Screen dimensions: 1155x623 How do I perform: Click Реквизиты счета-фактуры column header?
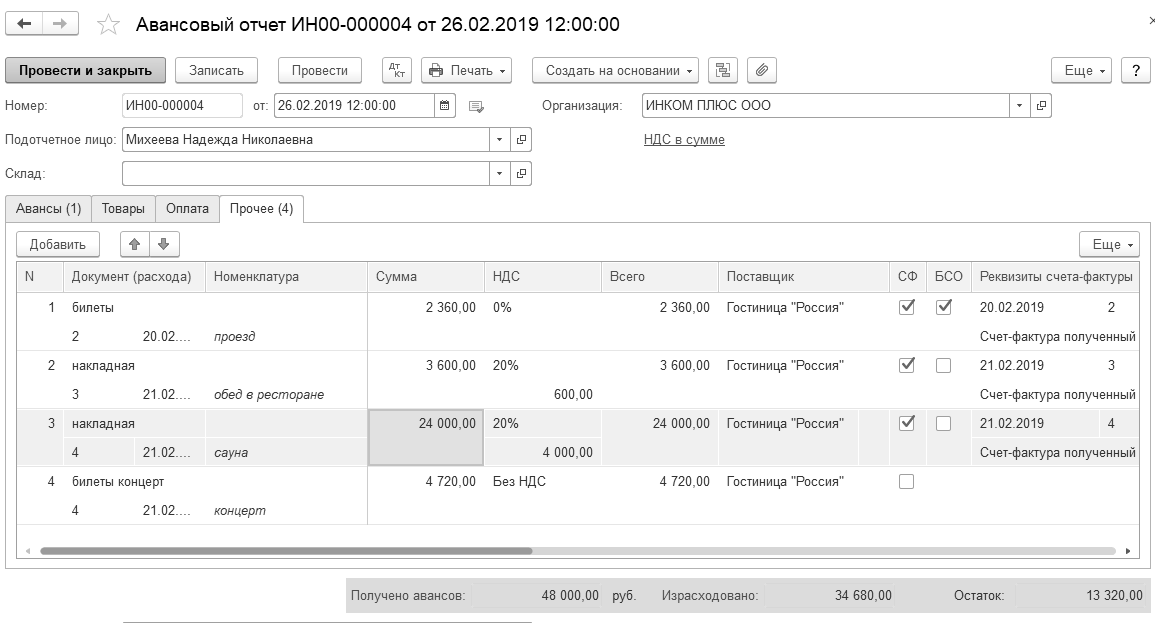pos(1056,277)
